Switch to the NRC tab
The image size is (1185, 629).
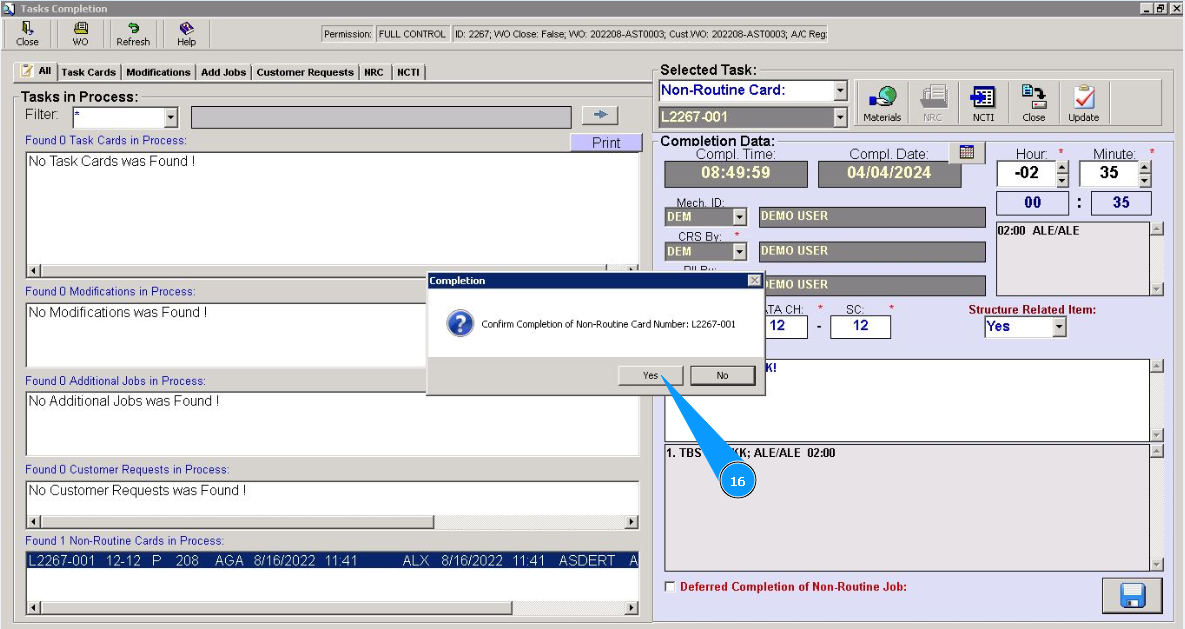pos(373,72)
